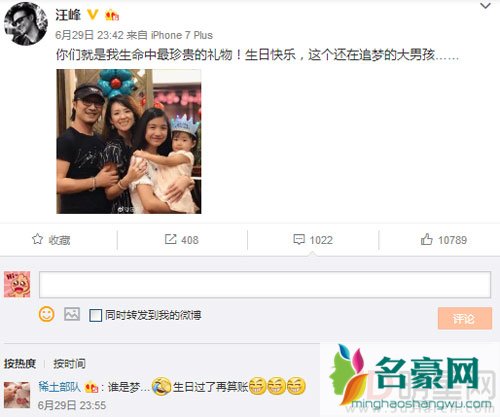The width and height of the screenshot is (500, 417).
Task: Click the insert image icon
Action: 72,314
